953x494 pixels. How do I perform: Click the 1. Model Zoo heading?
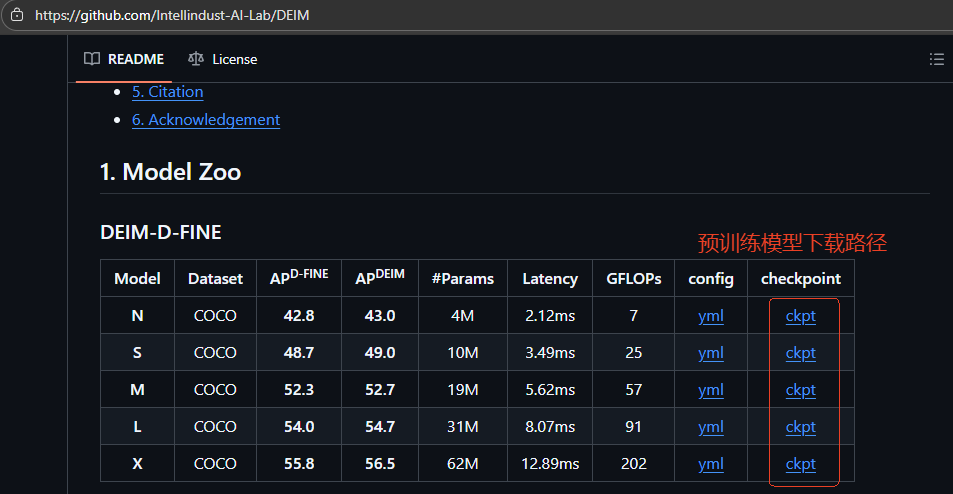coord(171,172)
